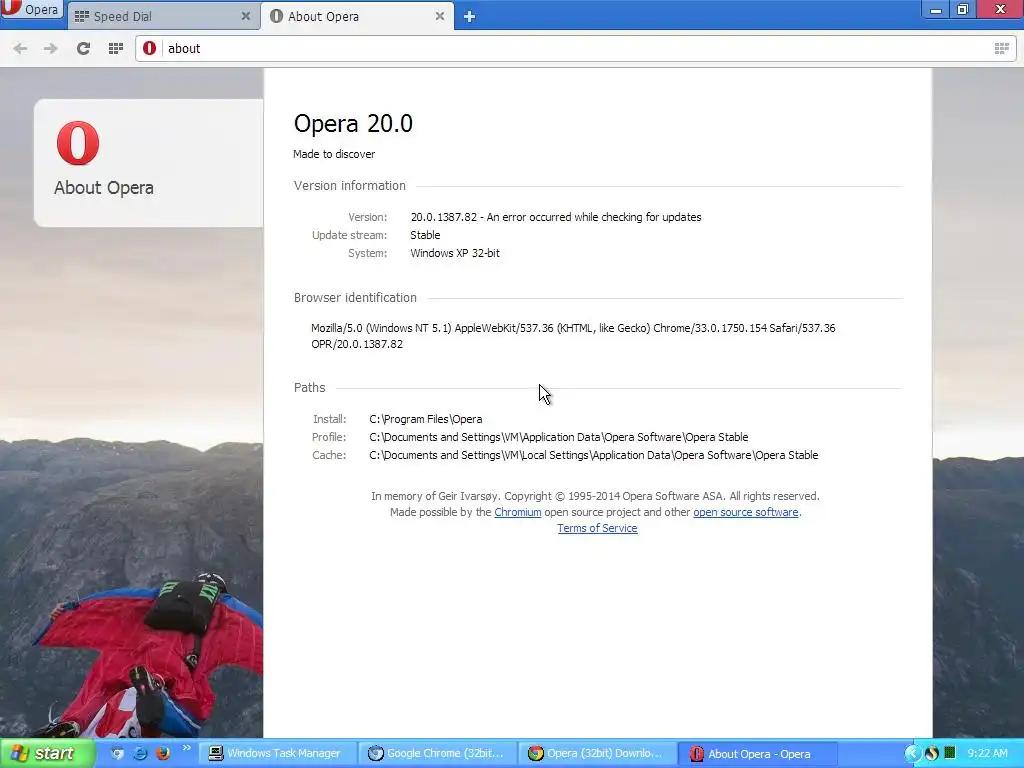Click the 'Stable' update stream value

[425, 235]
